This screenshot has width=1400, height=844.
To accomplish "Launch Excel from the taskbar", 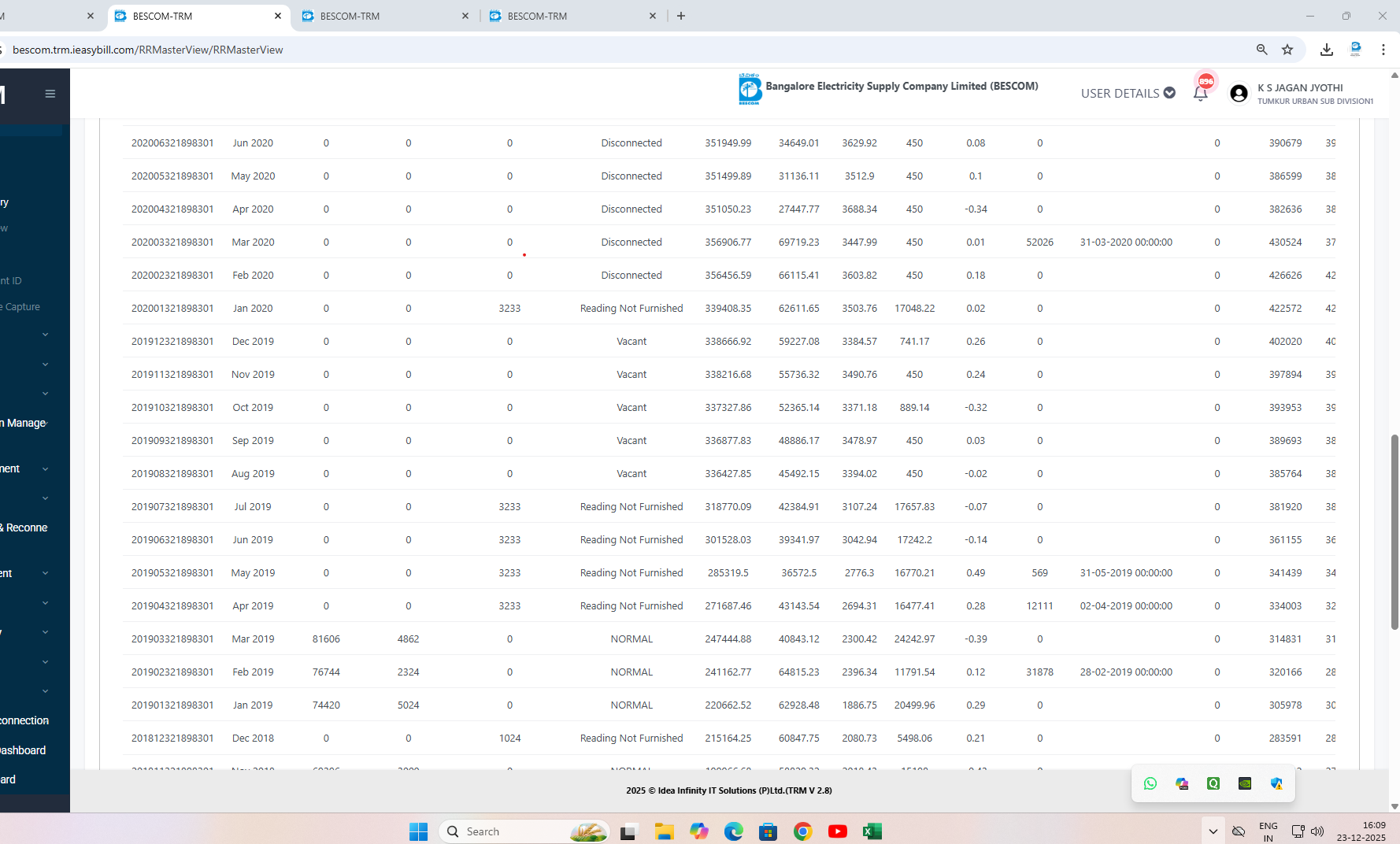I will [872, 831].
